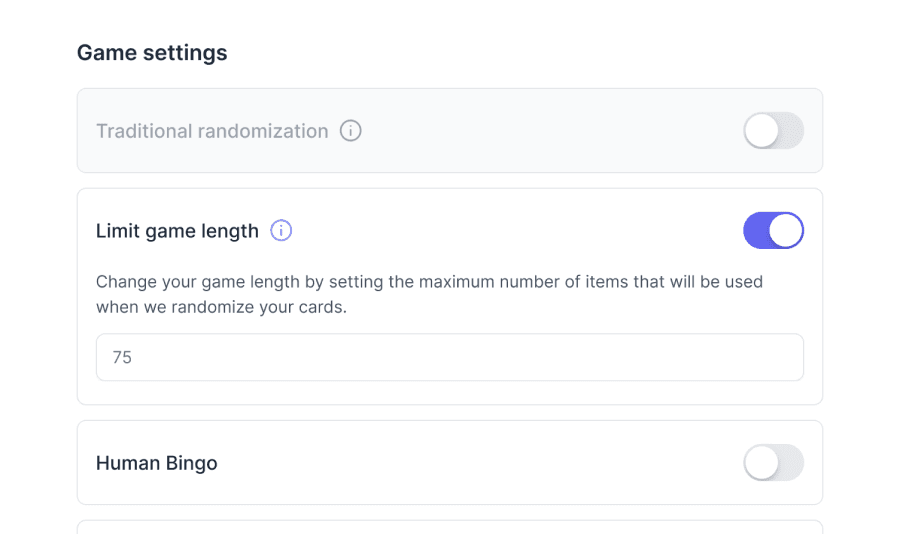Toggle the Traditional randomization switch
The image size is (900, 534).
[x=773, y=131]
